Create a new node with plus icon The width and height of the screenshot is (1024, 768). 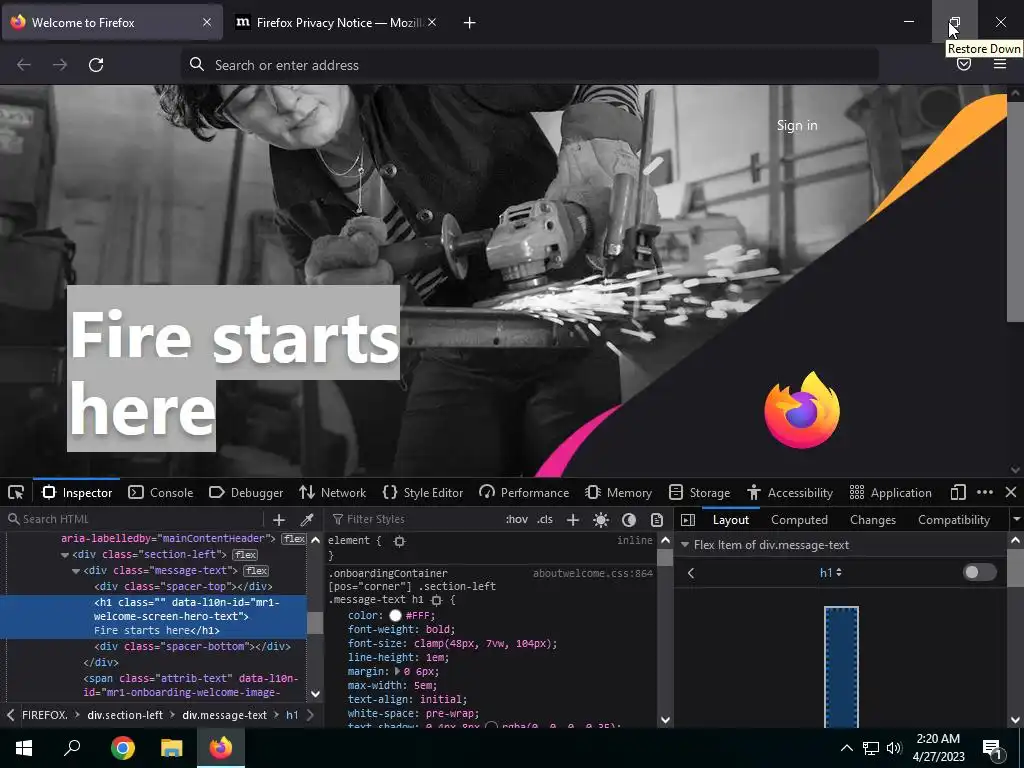pos(279,519)
